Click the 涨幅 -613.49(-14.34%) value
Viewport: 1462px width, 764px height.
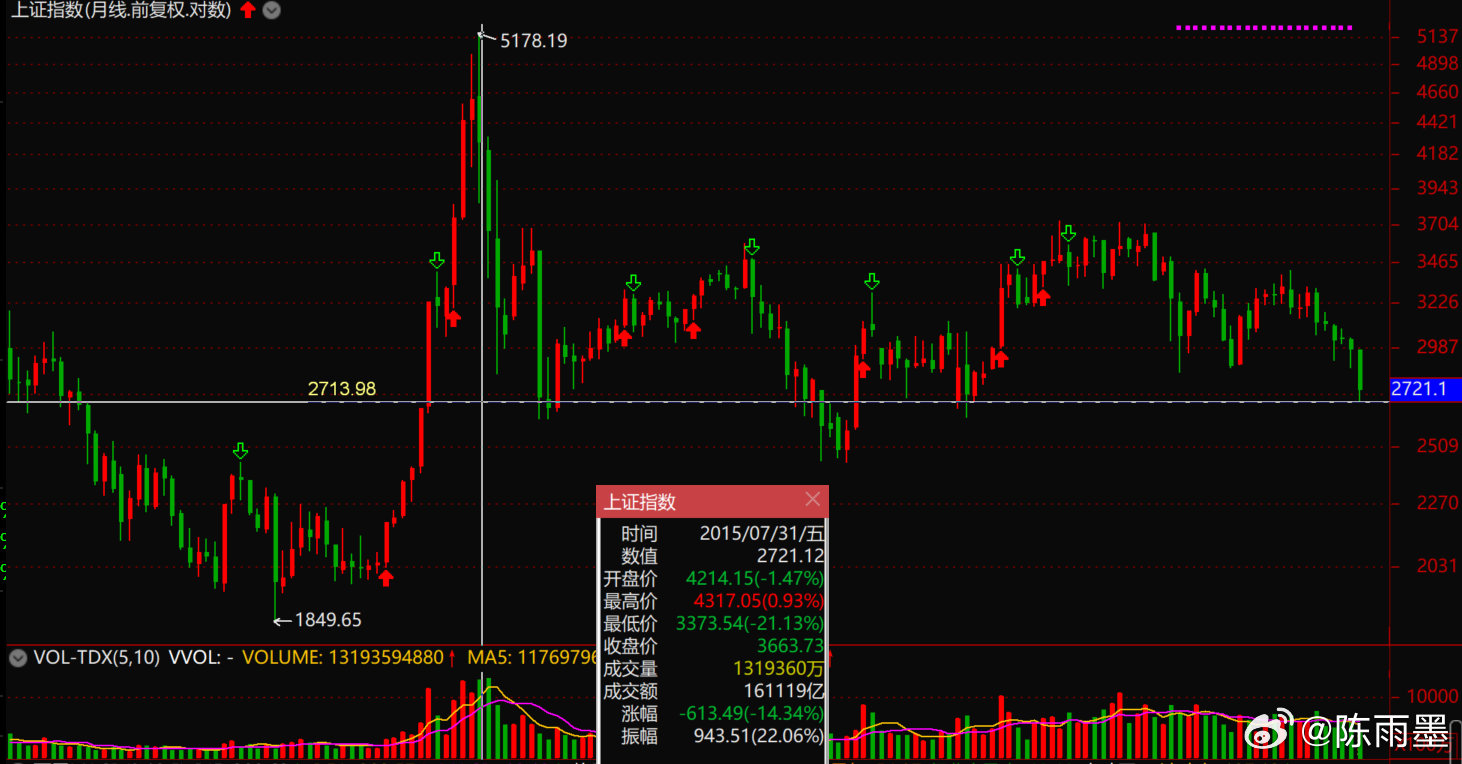(751, 713)
